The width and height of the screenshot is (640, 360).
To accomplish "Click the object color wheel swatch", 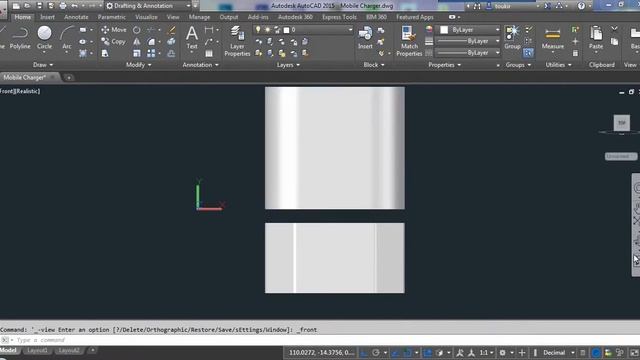I will 429,29.
